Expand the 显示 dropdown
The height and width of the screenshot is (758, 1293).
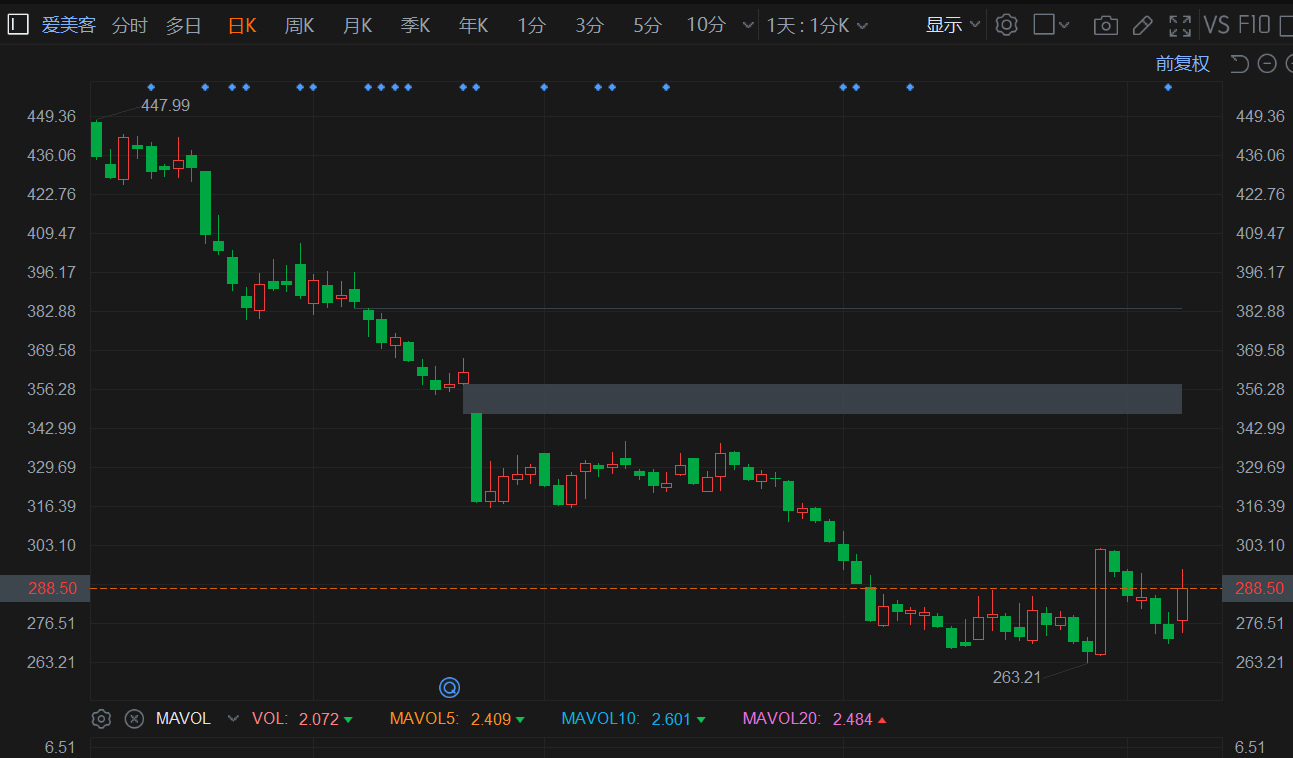(x=953, y=25)
